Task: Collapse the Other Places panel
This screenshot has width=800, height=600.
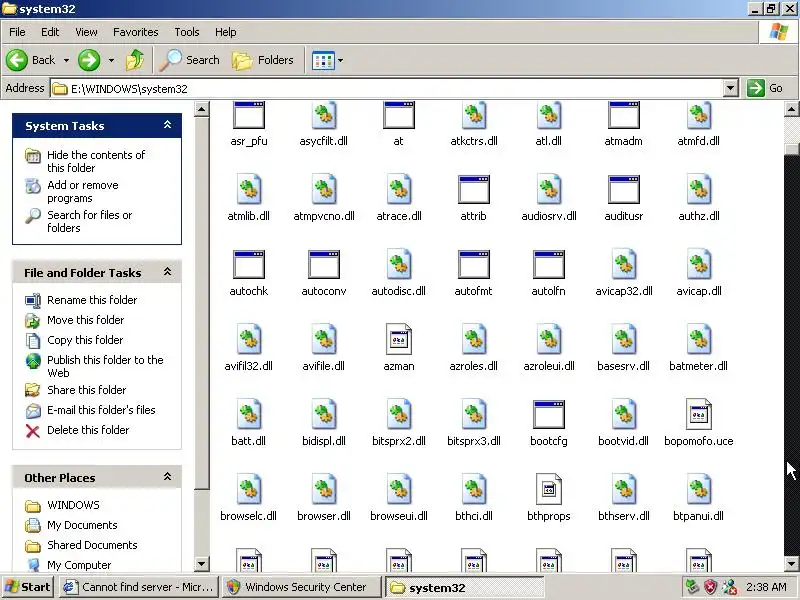Action: tap(167, 477)
